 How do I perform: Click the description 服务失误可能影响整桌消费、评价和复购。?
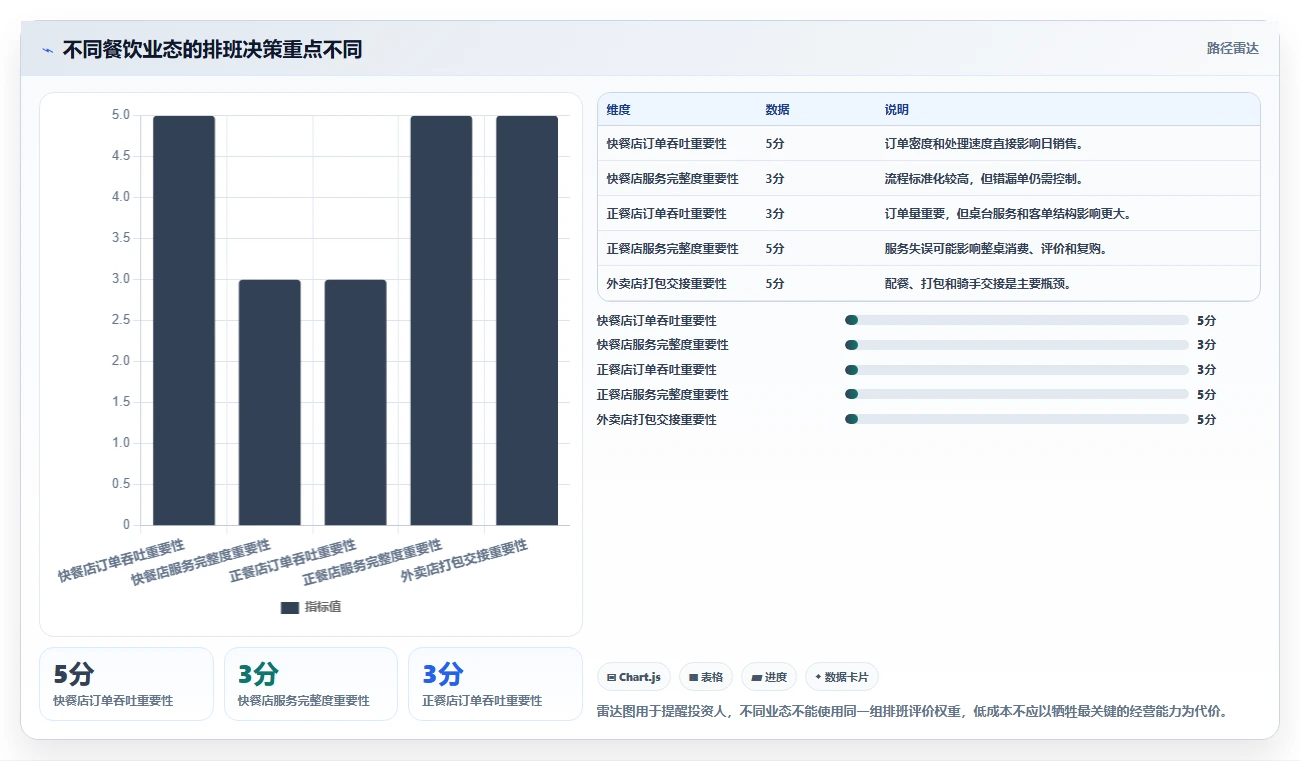tap(996, 249)
